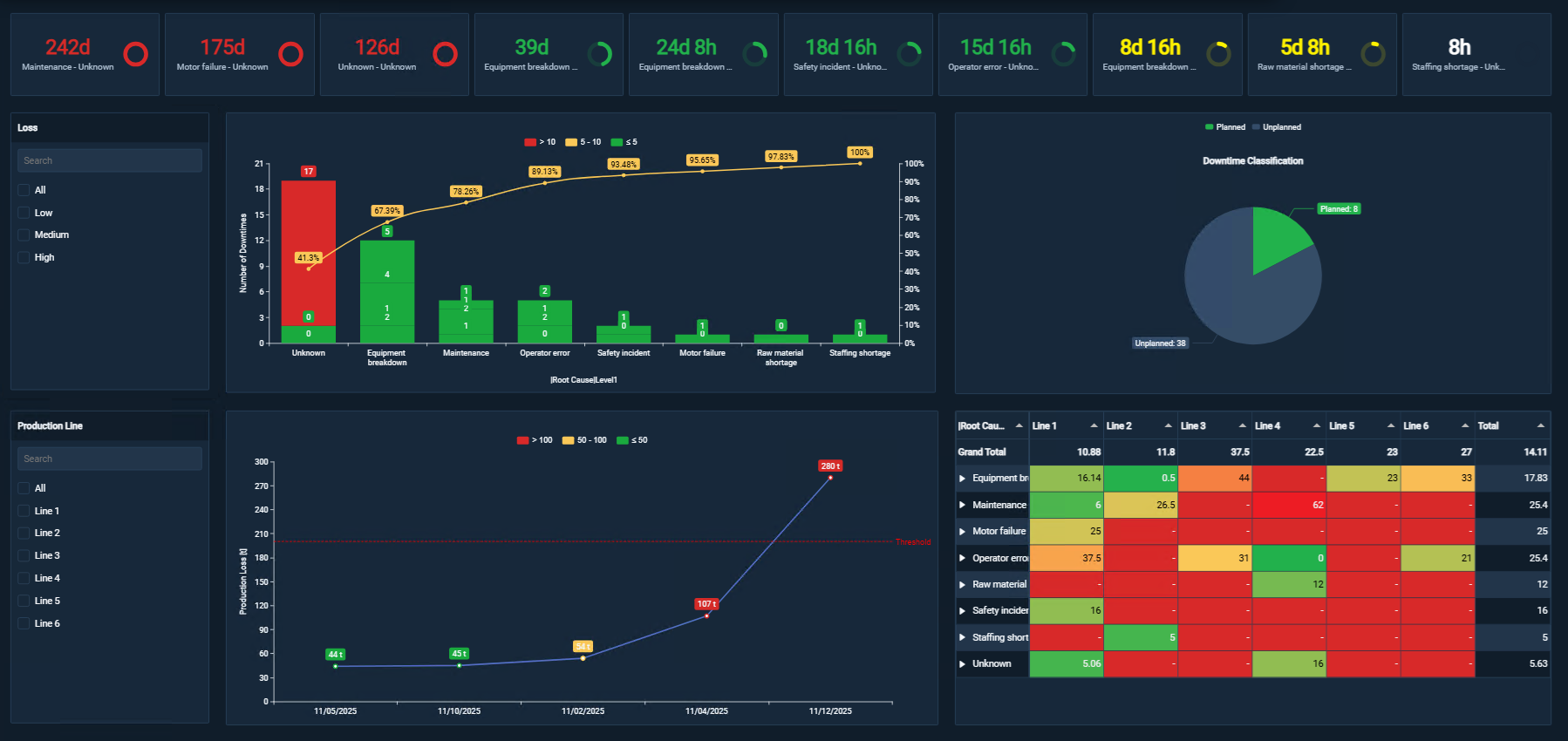Click the Search field in the Loss panel
Screen dimensions: 1568x741
110,160
